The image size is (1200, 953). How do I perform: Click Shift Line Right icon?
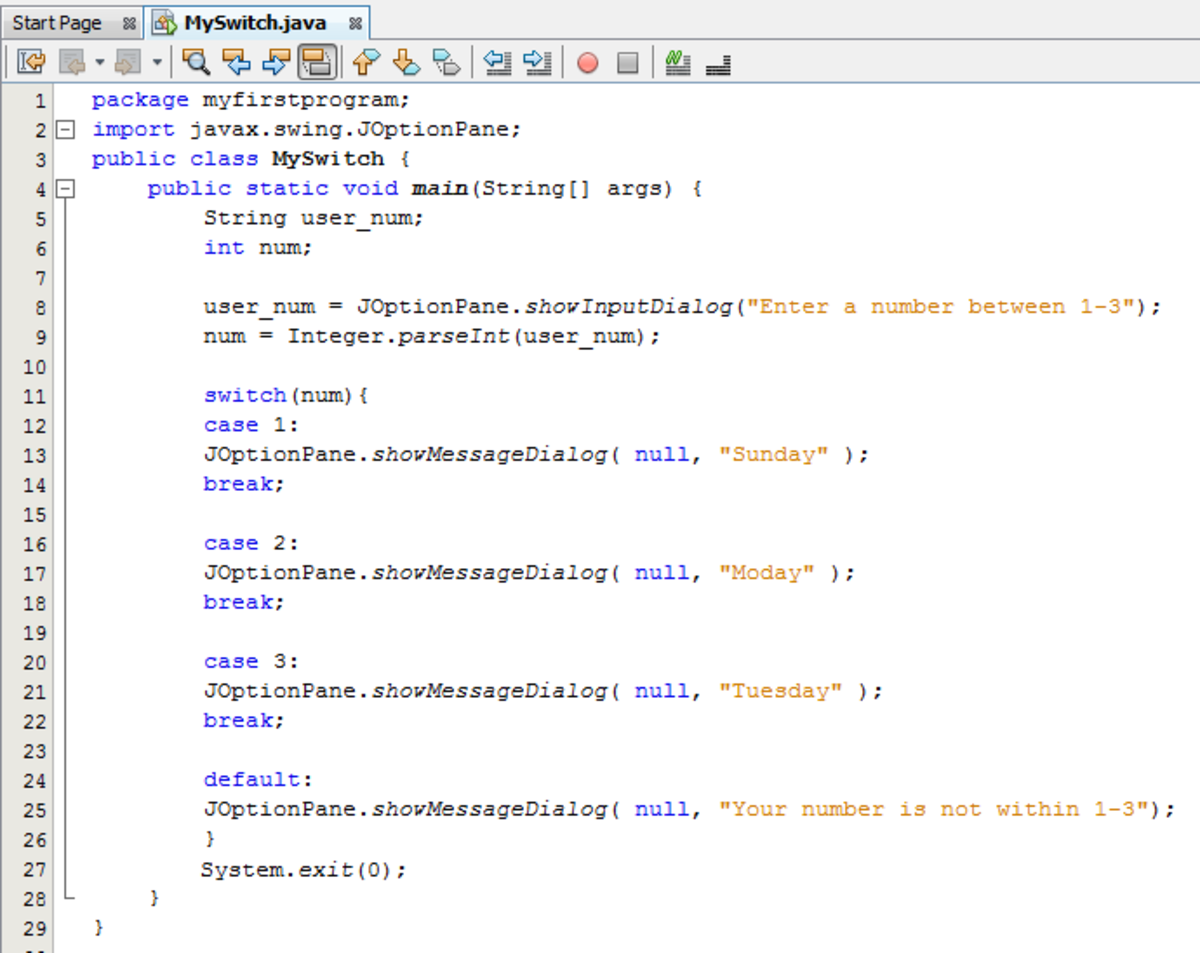click(538, 63)
